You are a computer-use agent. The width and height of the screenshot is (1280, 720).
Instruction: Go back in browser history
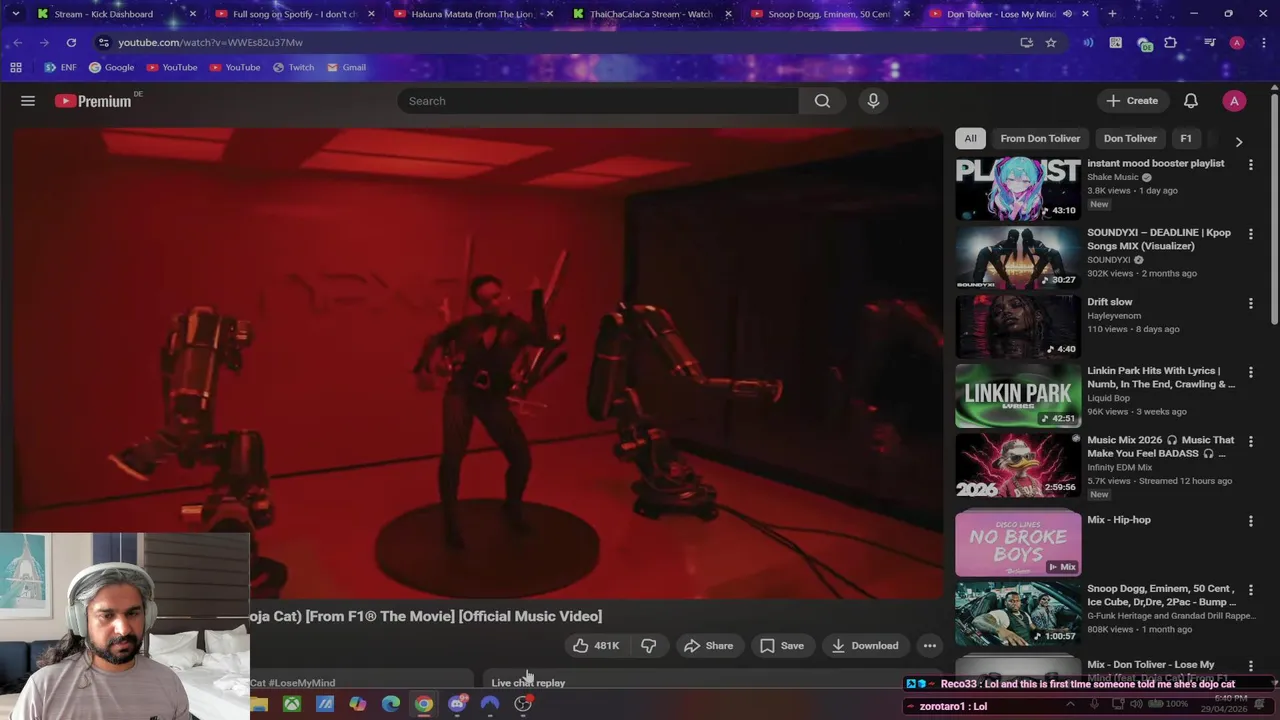[18, 43]
